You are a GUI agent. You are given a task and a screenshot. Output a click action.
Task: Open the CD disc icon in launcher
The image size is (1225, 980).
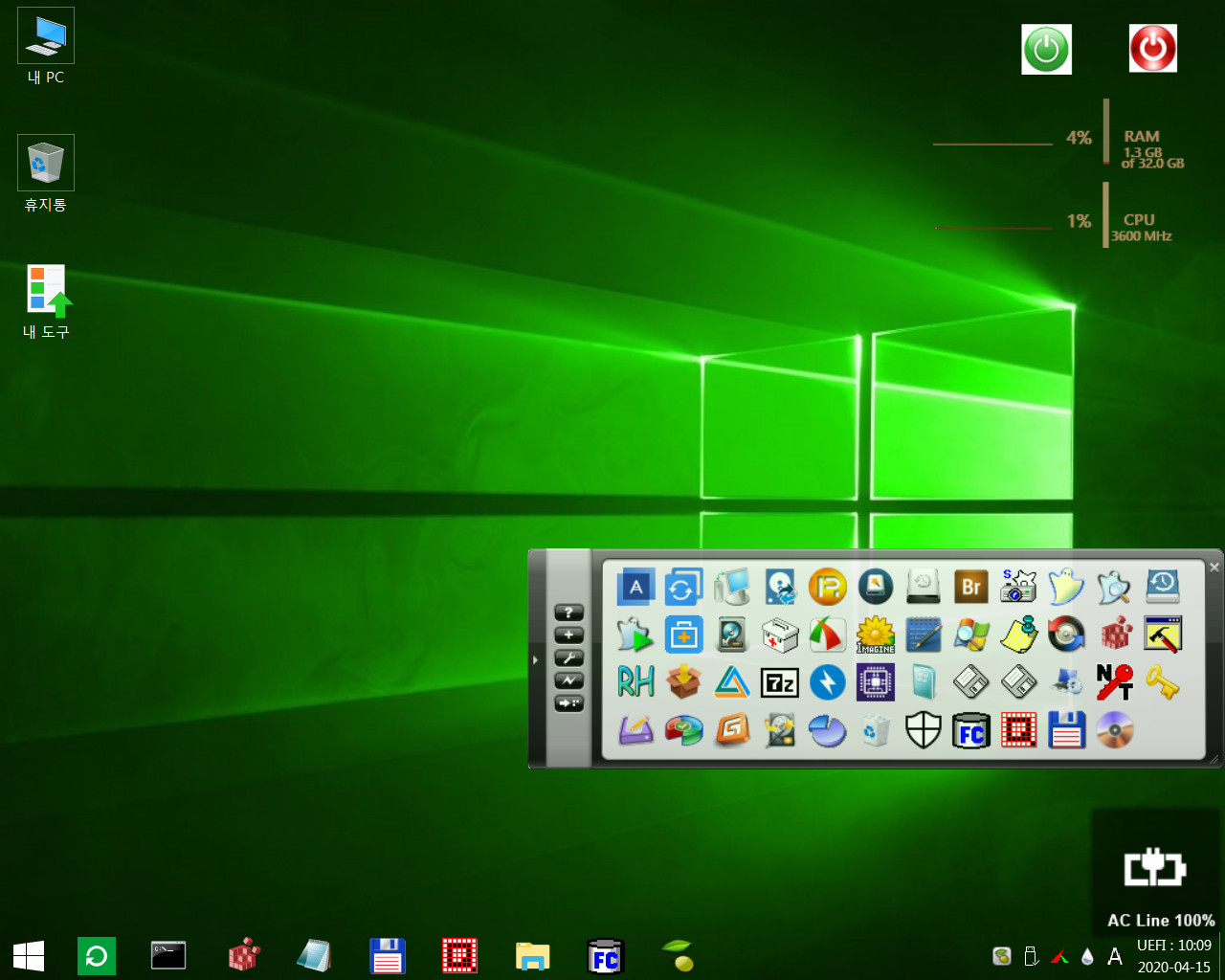coord(1114,730)
